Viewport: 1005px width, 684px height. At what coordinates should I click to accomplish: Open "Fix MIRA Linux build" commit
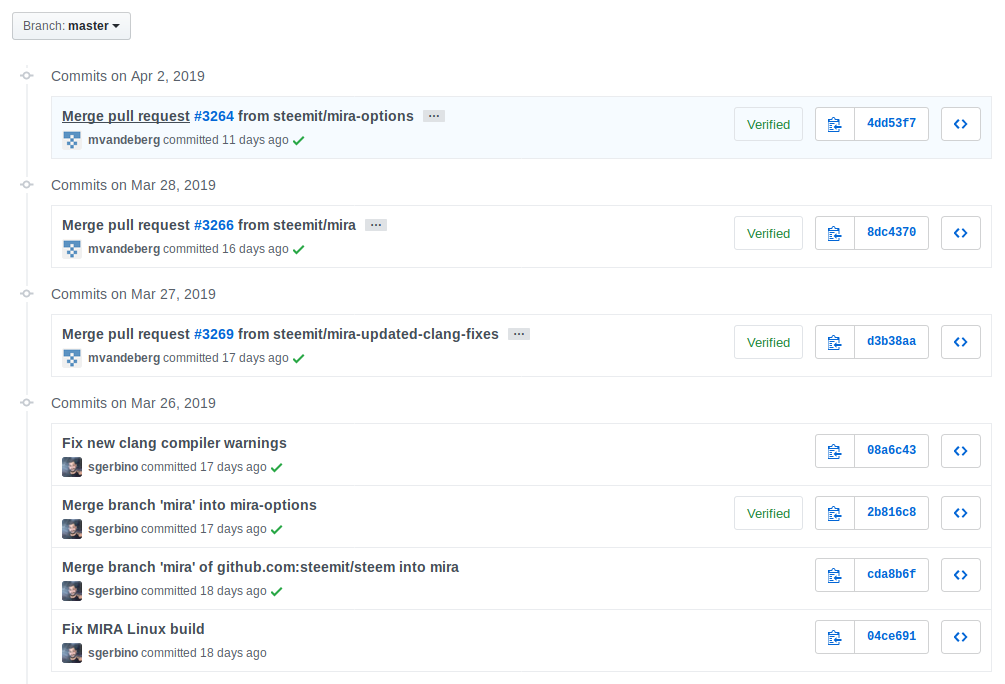tap(133, 629)
